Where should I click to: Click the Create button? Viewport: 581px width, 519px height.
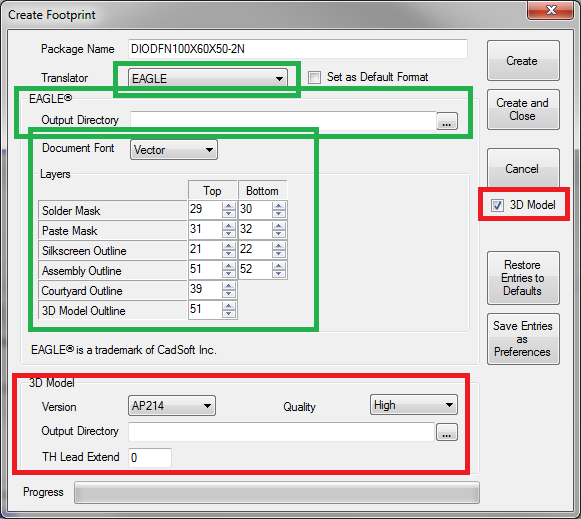point(523,61)
